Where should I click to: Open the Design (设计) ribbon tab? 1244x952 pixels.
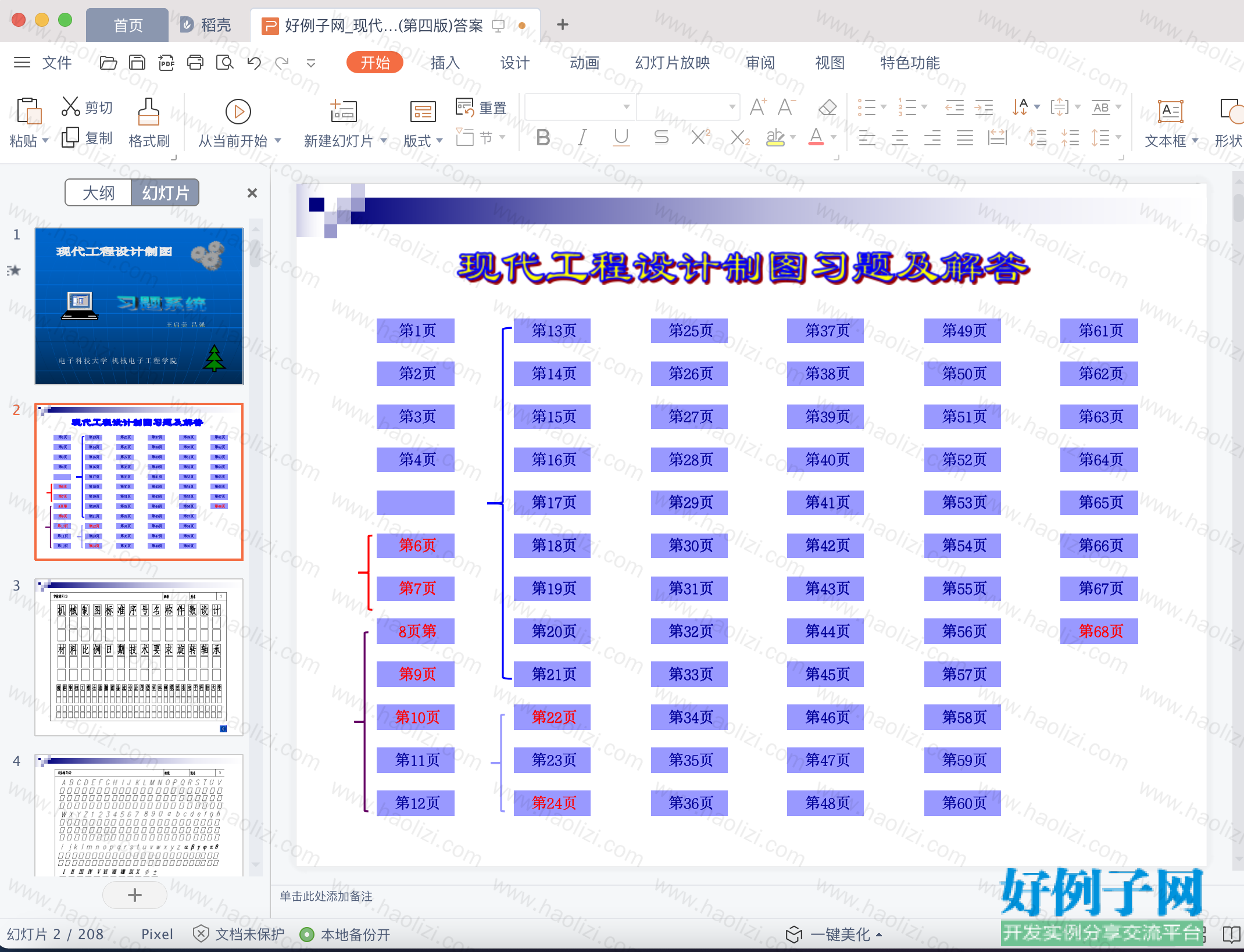pyautogui.click(x=515, y=63)
